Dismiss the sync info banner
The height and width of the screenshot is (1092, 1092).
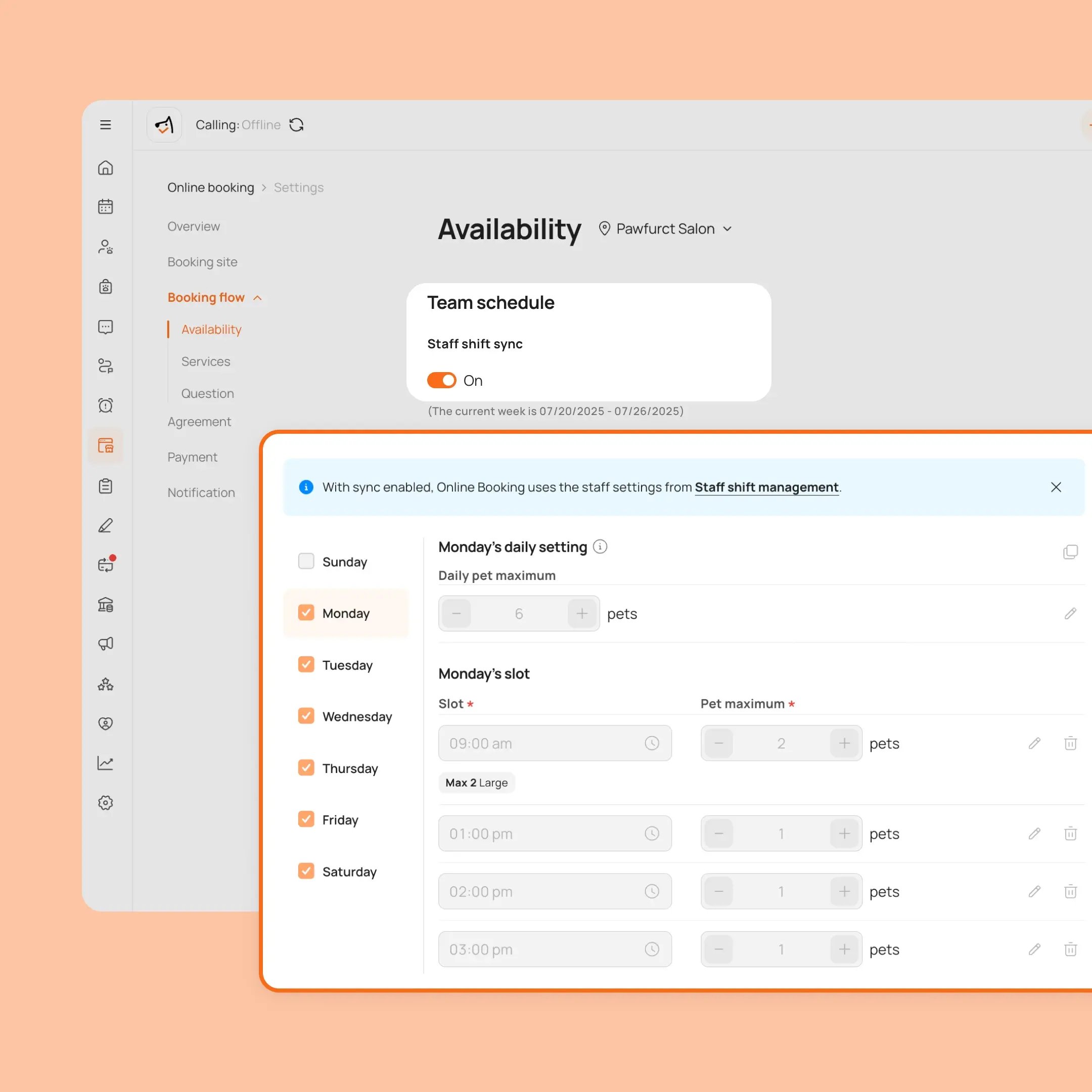pyautogui.click(x=1056, y=487)
